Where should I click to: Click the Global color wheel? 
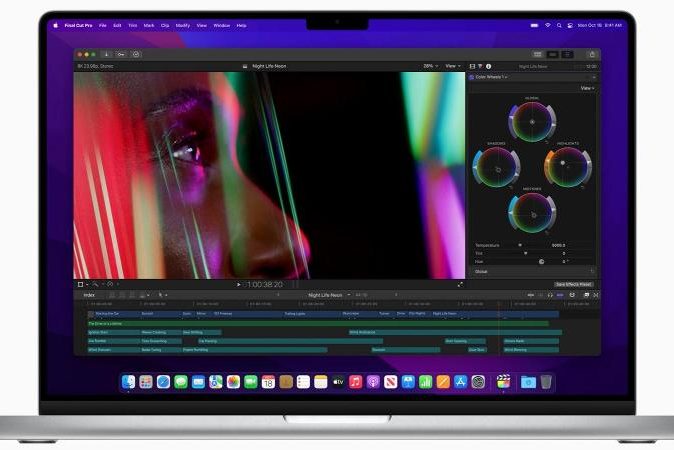point(532,122)
